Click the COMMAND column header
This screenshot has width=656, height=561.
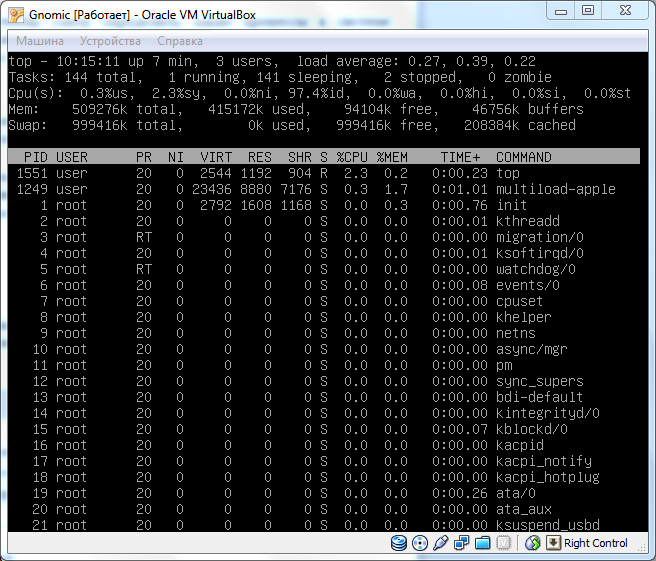(x=523, y=157)
